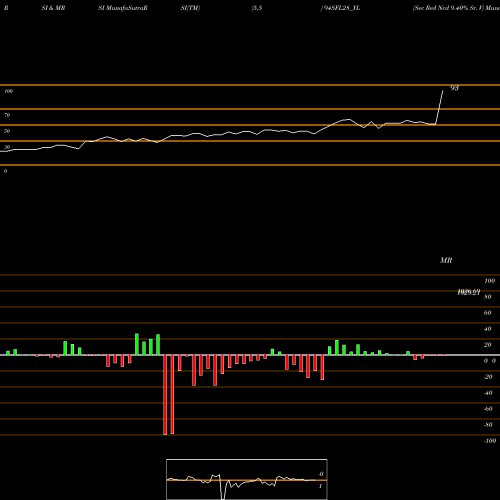Click the MR axis label '-80'
The image size is (500, 500).
(x=488, y=425)
